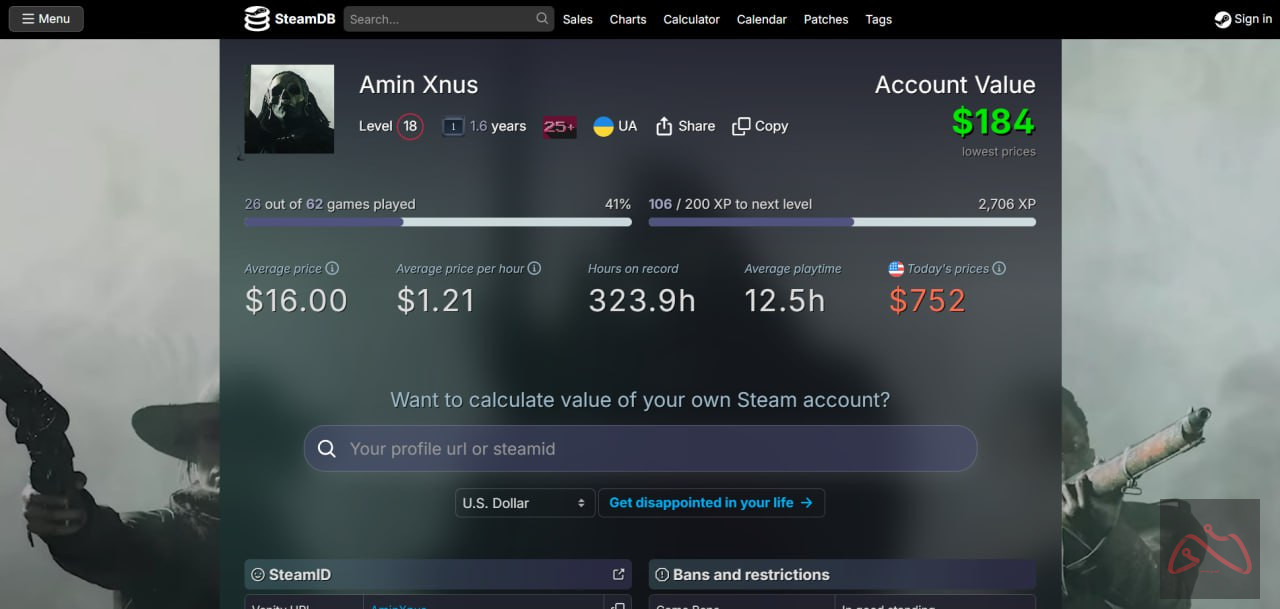The image size is (1280, 609).
Task: Click the 1.6 years service badge
Action: [453, 126]
